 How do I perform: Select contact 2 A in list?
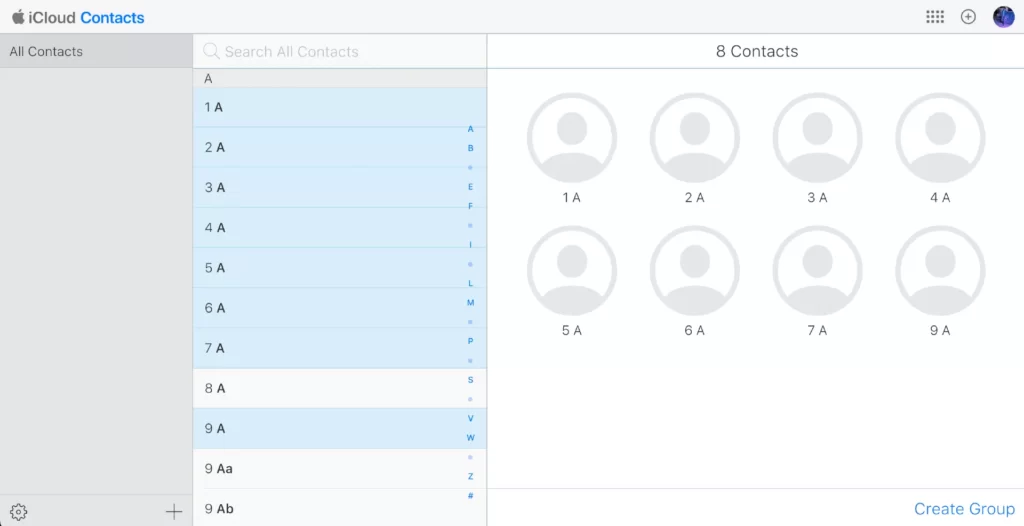tap(340, 148)
